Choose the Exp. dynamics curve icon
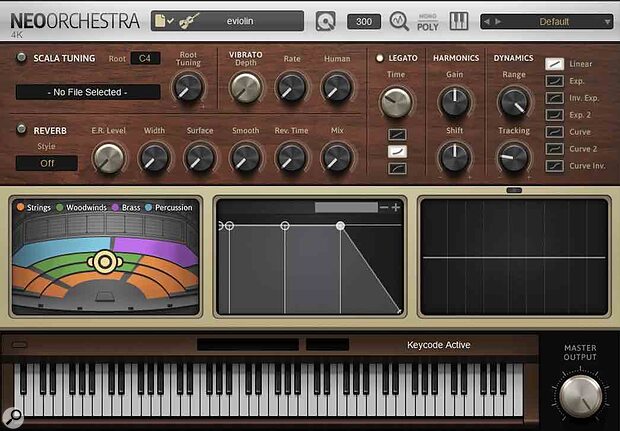Screen dimensions: 620x431 coord(554,81)
